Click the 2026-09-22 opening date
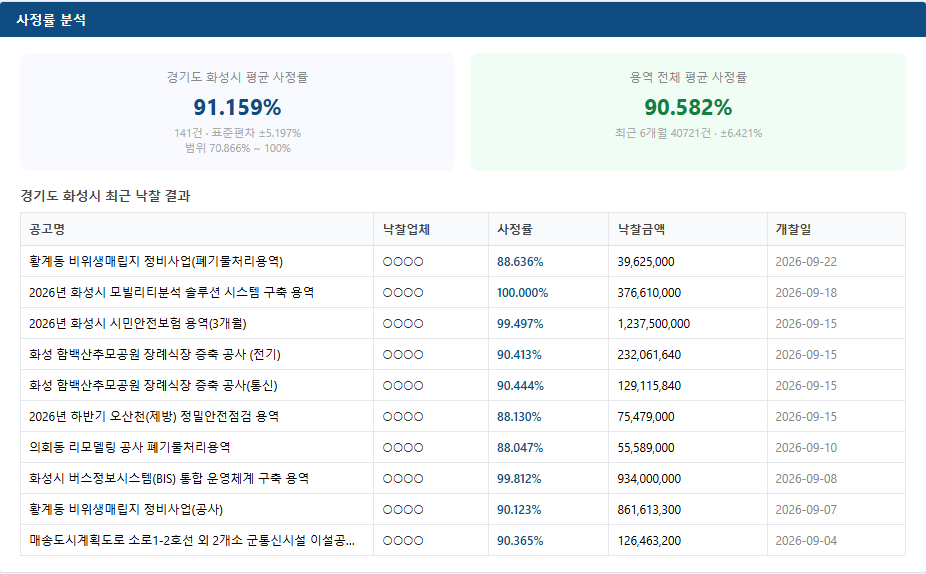 (x=806, y=262)
